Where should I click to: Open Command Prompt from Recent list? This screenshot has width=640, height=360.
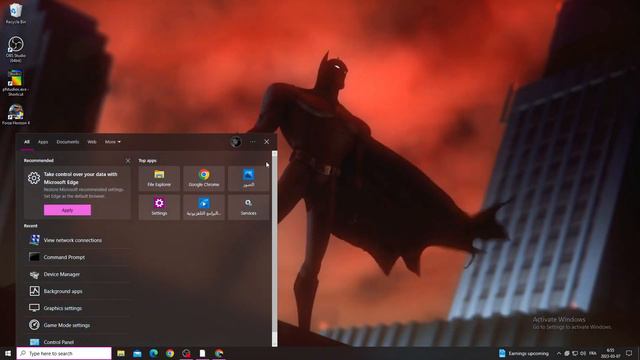pyautogui.click(x=78, y=257)
